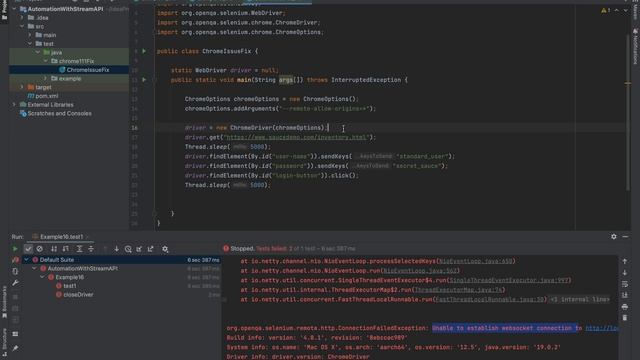Print console output icon

coord(624,307)
